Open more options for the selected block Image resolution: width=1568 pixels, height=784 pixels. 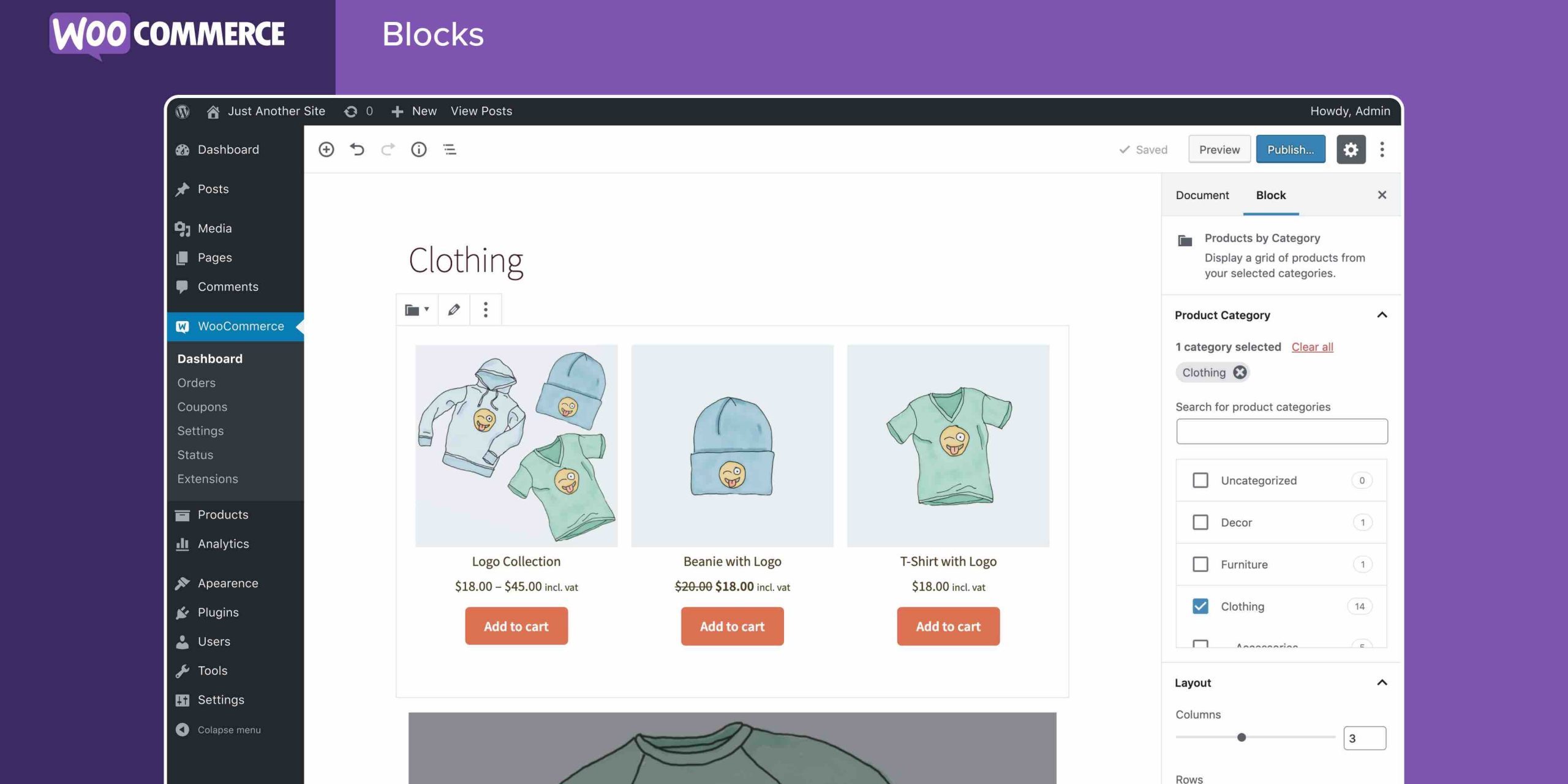pos(485,310)
